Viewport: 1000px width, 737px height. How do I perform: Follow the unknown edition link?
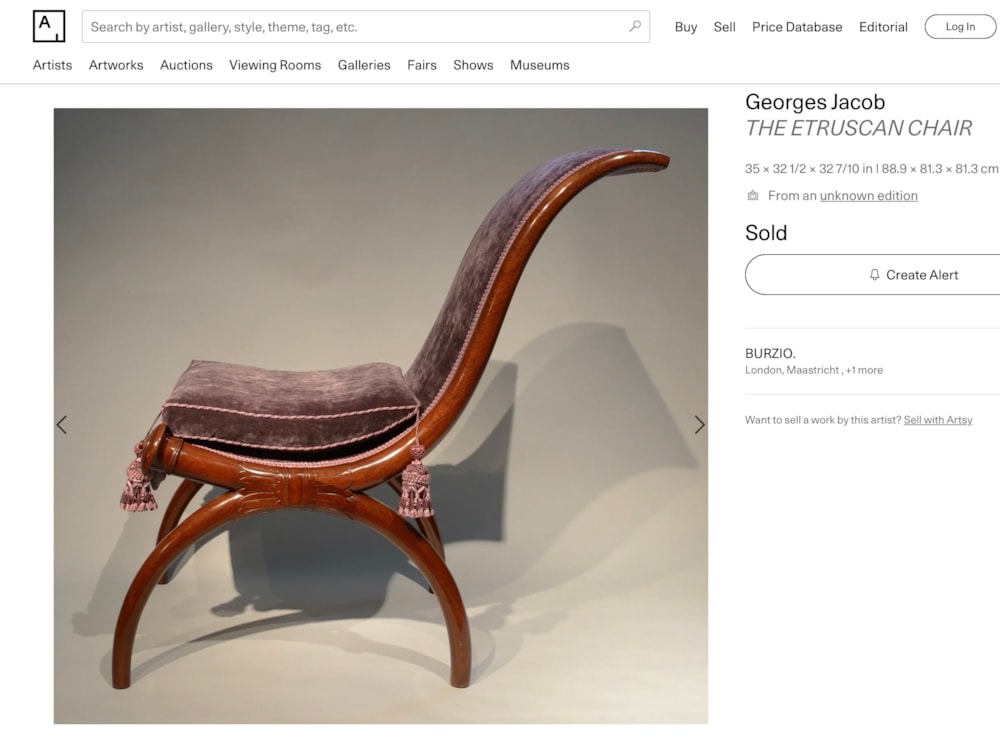[869, 196]
